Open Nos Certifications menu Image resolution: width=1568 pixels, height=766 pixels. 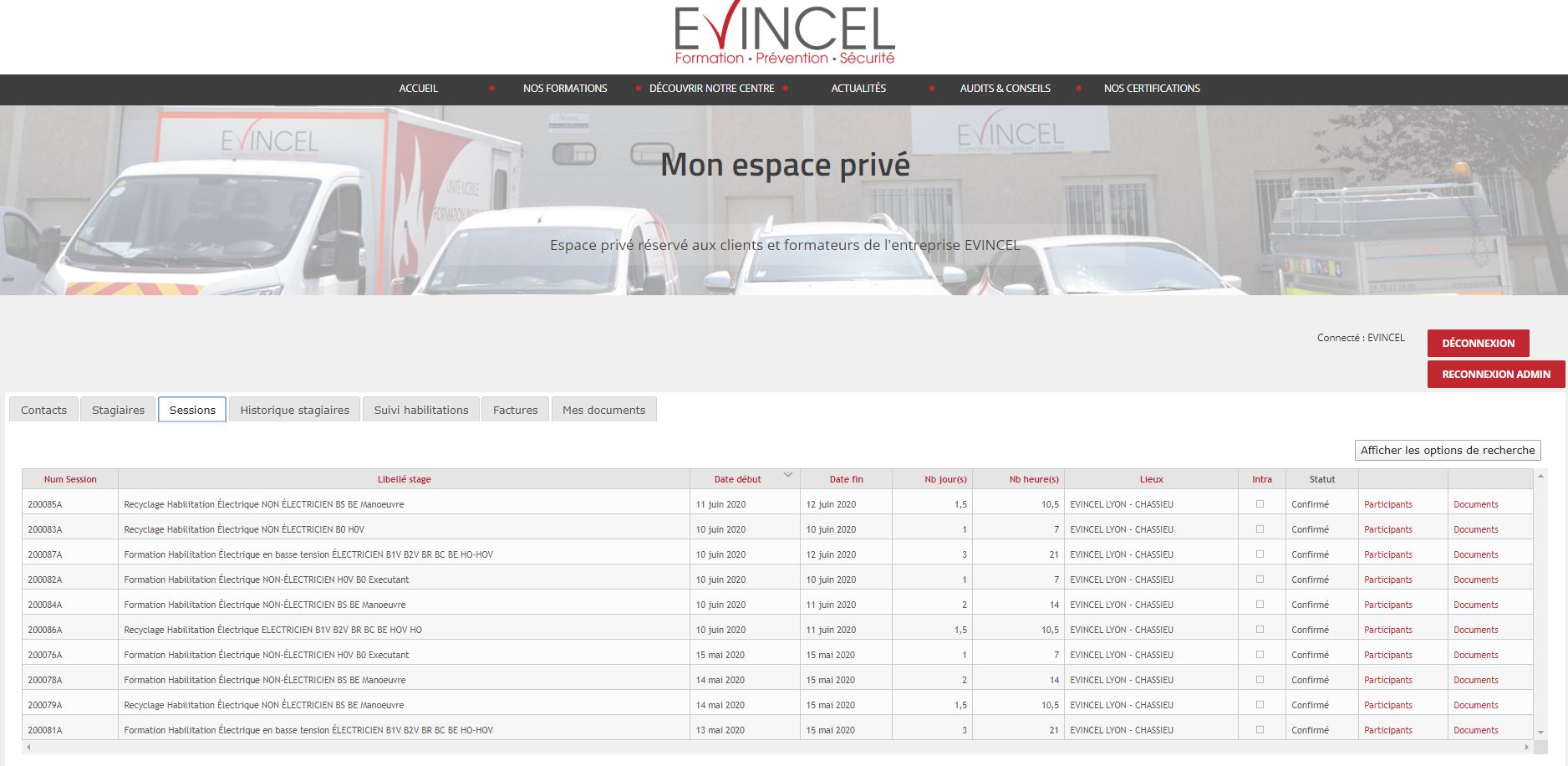coord(1152,89)
